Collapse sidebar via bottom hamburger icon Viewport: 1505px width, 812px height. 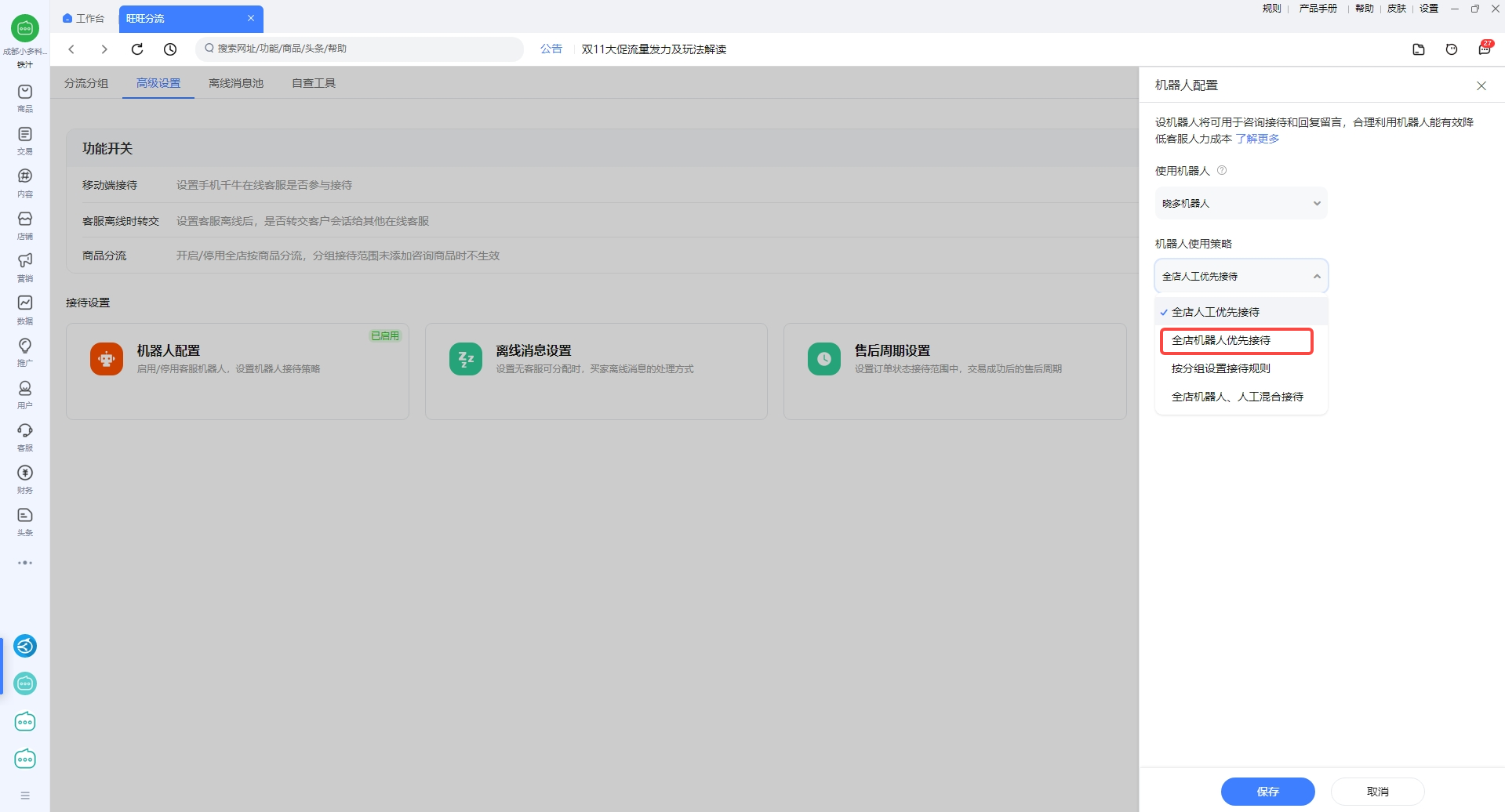click(x=25, y=796)
